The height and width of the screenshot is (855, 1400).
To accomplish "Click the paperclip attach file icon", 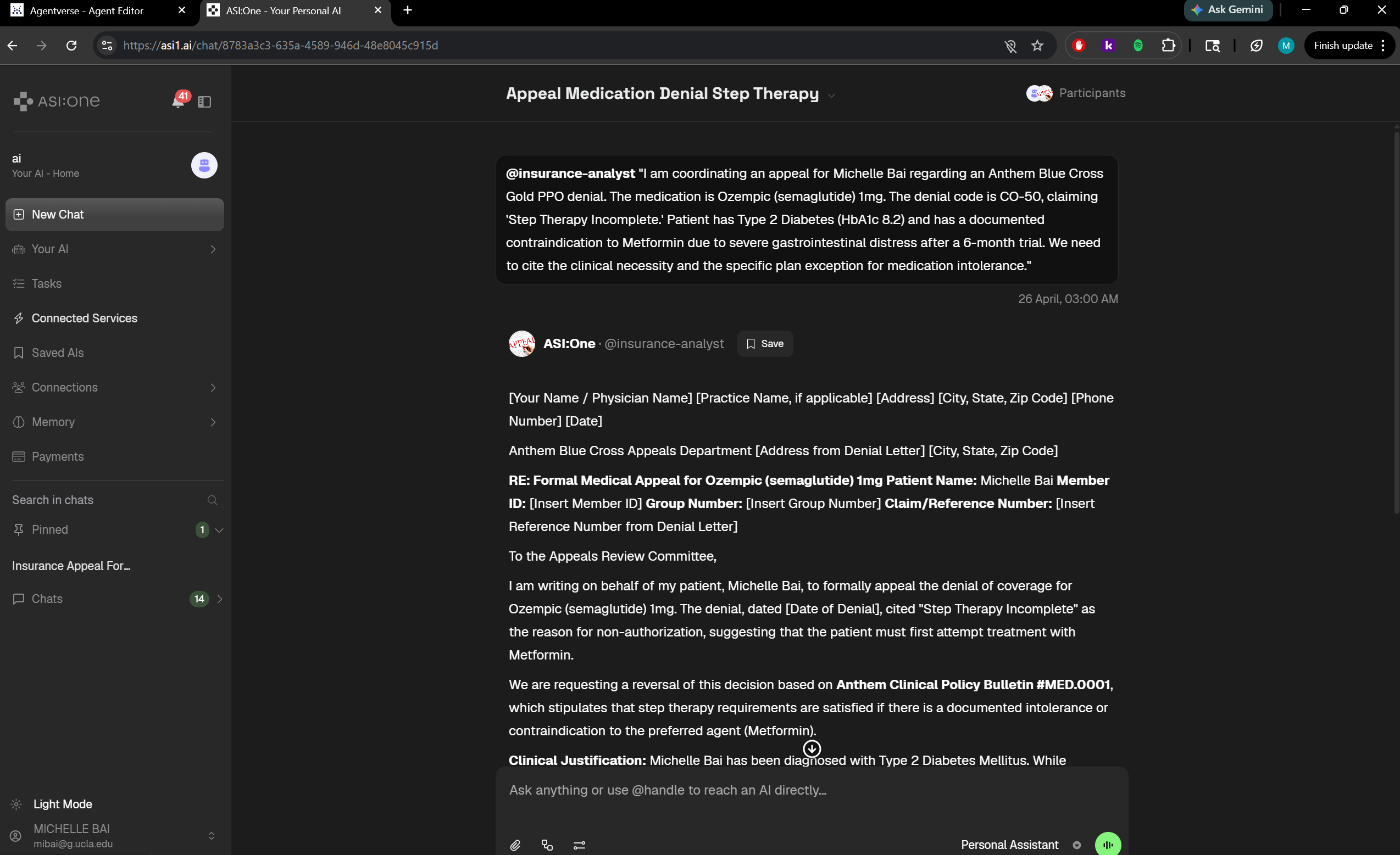I will (x=515, y=845).
